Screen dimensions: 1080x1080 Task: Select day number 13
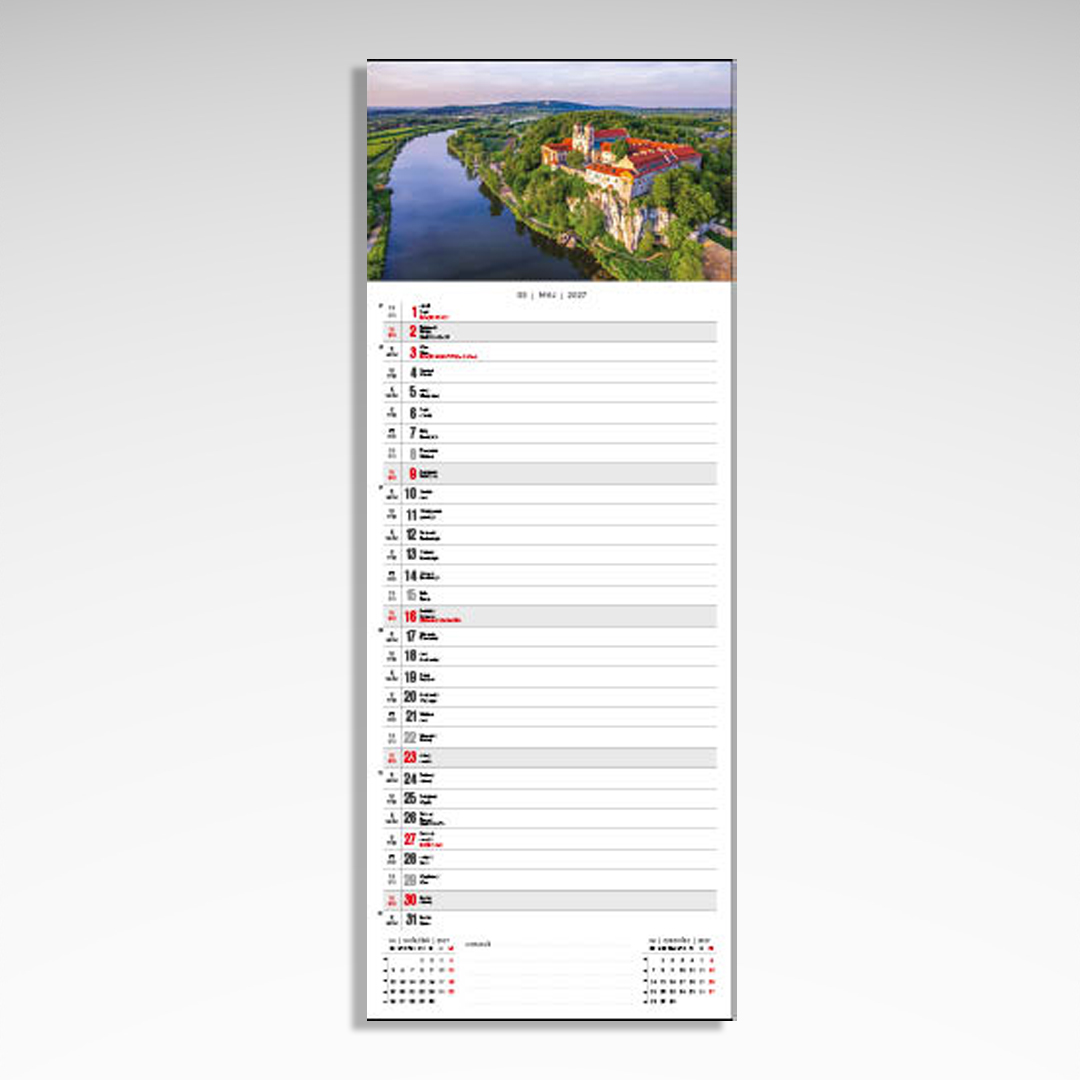411,554
